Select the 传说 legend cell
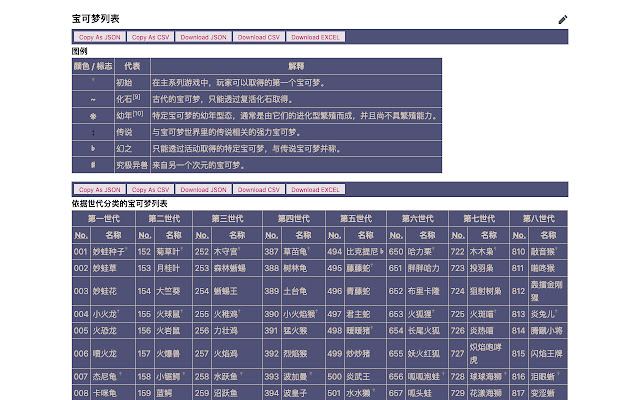Image resolution: width=640 pixels, height=400 pixels. pos(132,132)
